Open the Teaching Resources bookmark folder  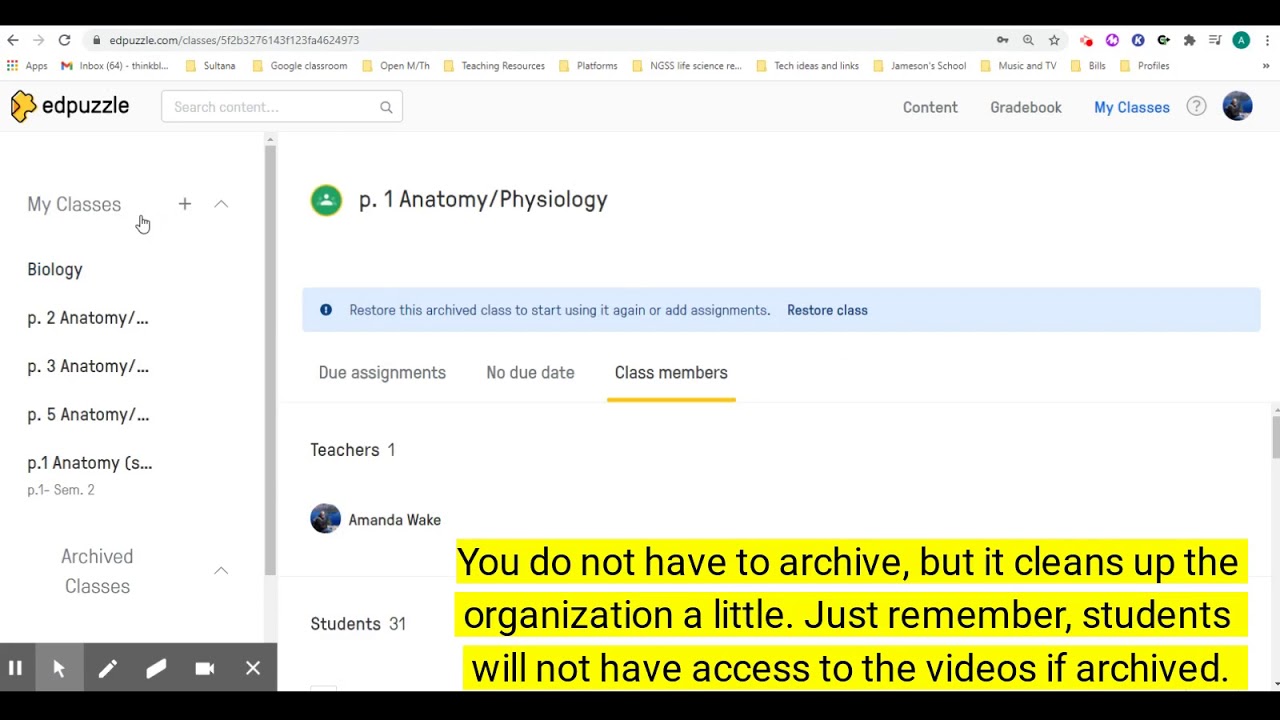pos(494,66)
